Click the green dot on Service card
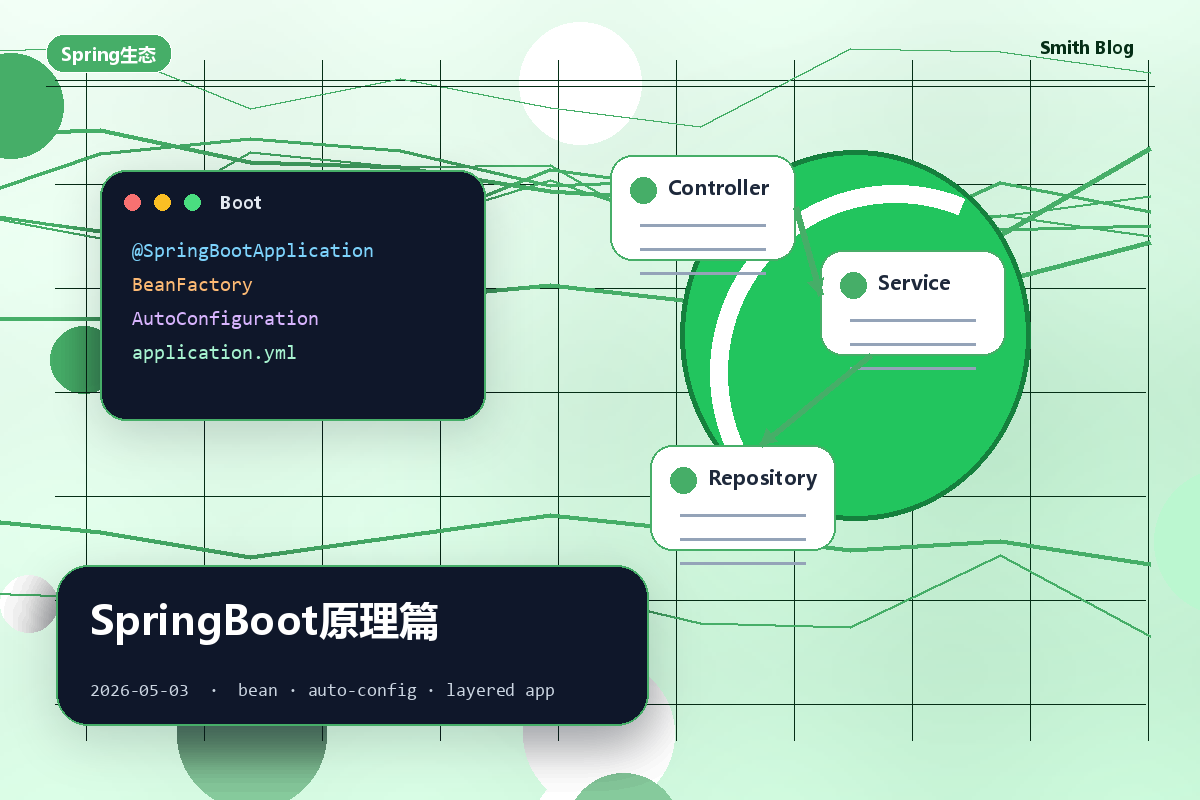This screenshot has height=800, width=1200. pyautogui.click(x=853, y=285)
